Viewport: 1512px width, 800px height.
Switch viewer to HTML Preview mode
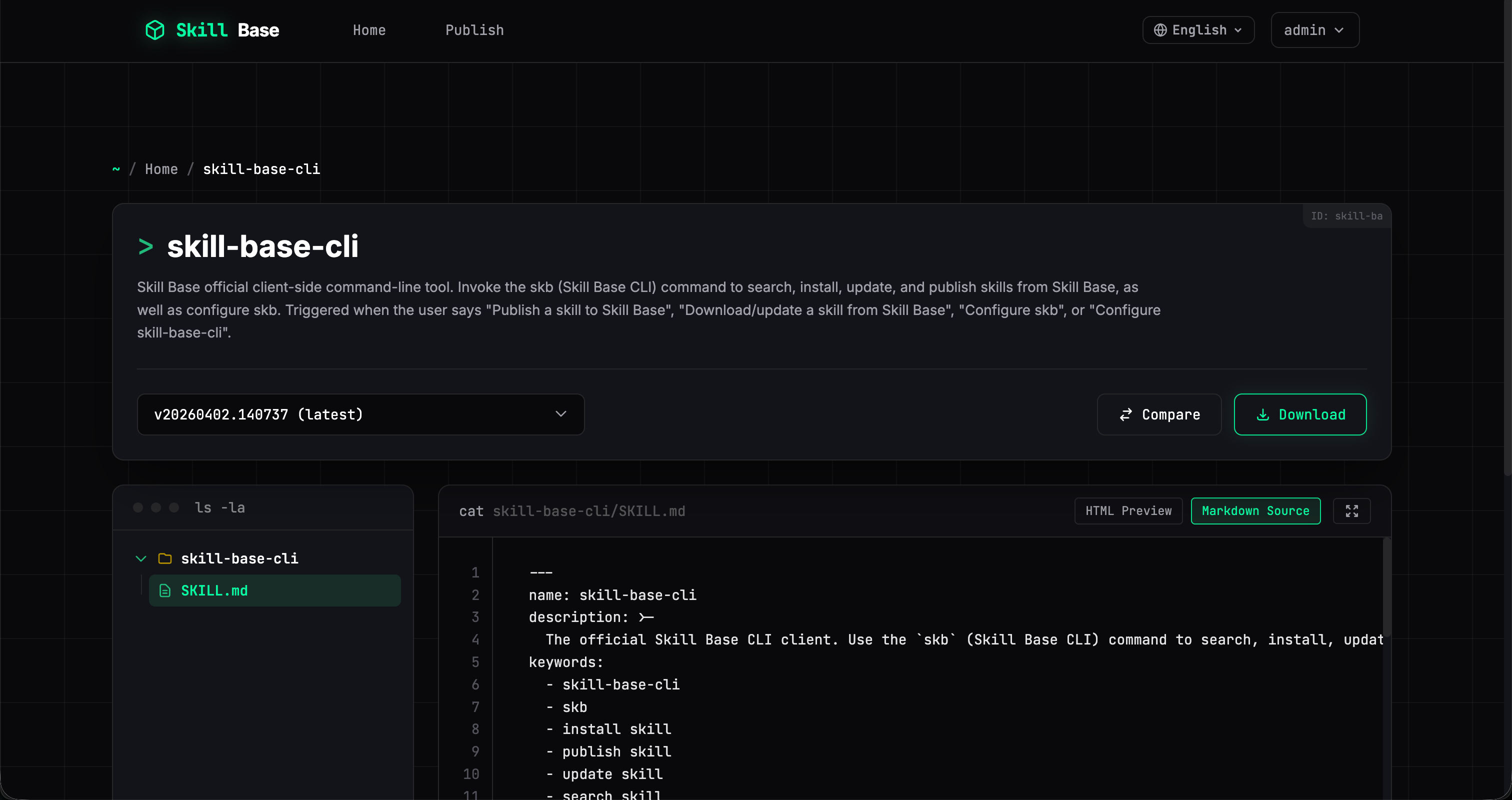pyautogui.click(x=1127, y=510)
